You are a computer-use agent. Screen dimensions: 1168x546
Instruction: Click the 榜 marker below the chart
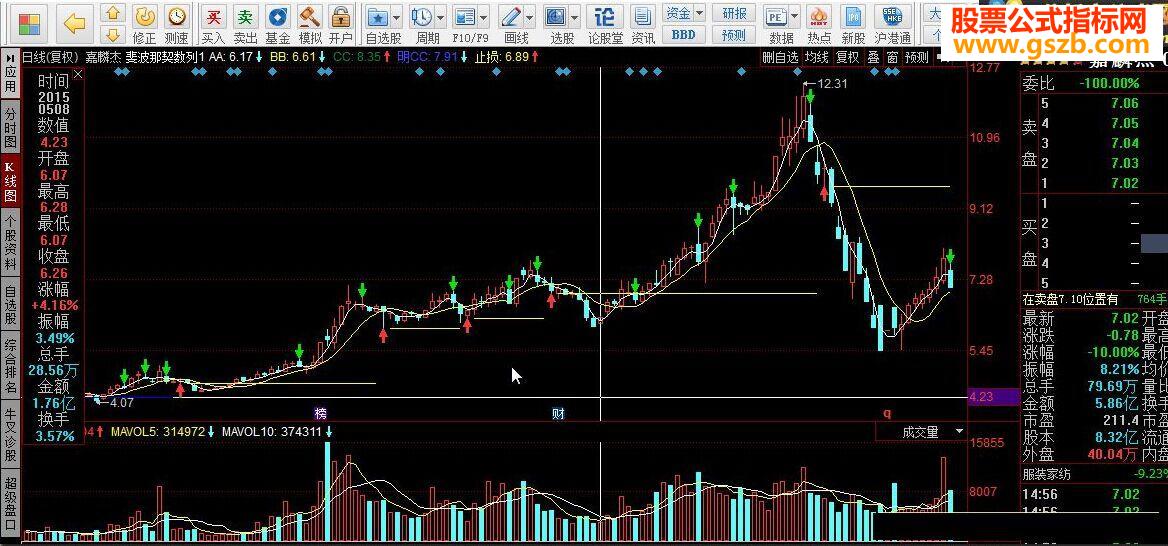[x=321, y=413]
